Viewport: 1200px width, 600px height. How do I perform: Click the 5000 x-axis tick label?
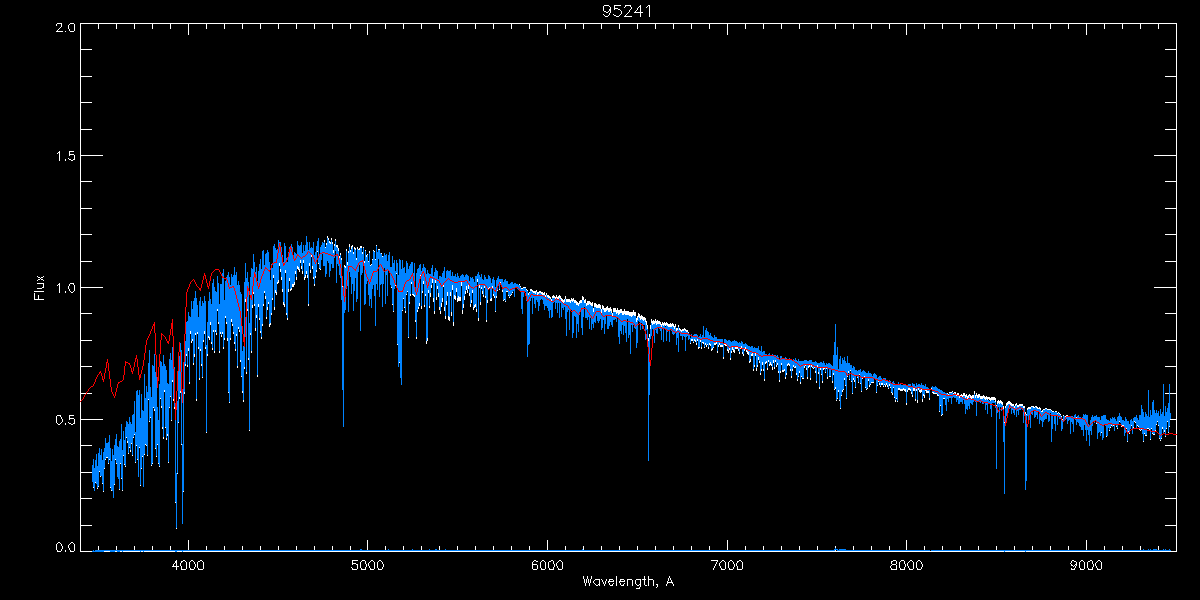click(x=367, y=565)
